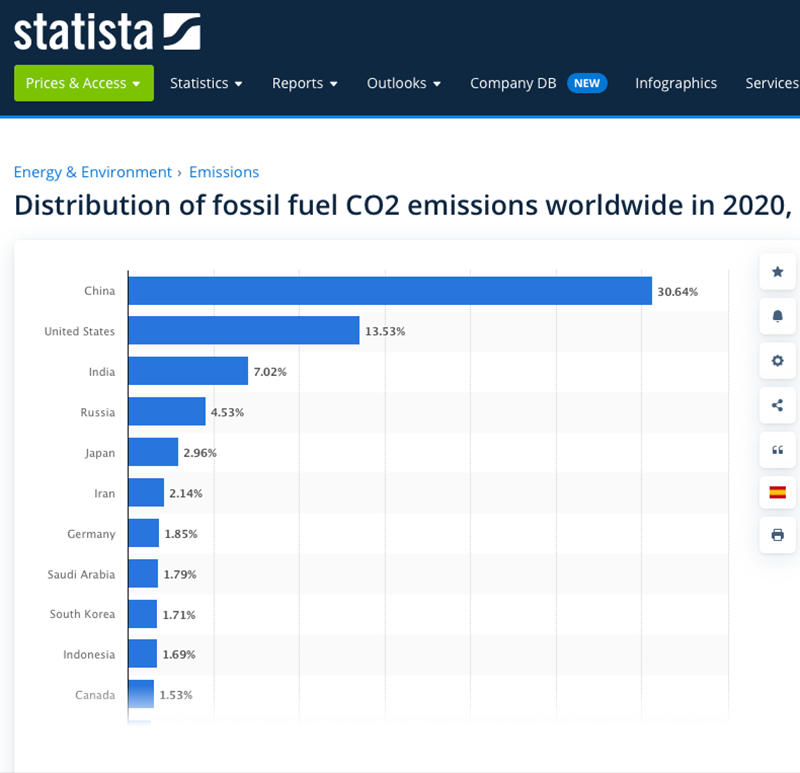This screenshot has width=800, height=773.
Task: Click the India axis label
Action: pos(102,372)
